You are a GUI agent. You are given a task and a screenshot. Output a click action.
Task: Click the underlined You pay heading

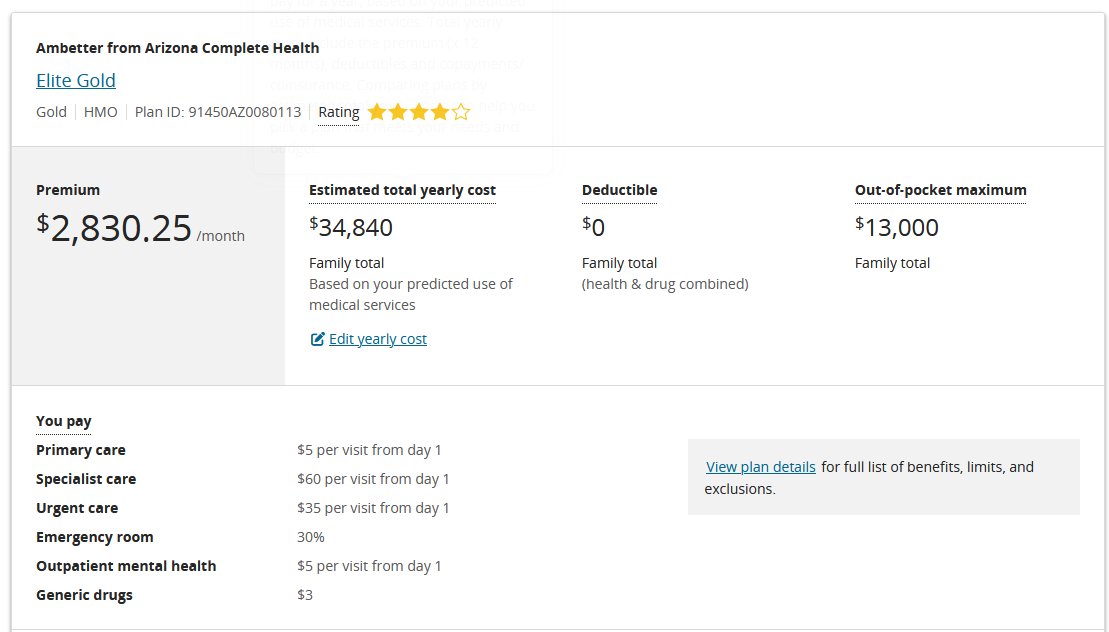coord(64,421)
